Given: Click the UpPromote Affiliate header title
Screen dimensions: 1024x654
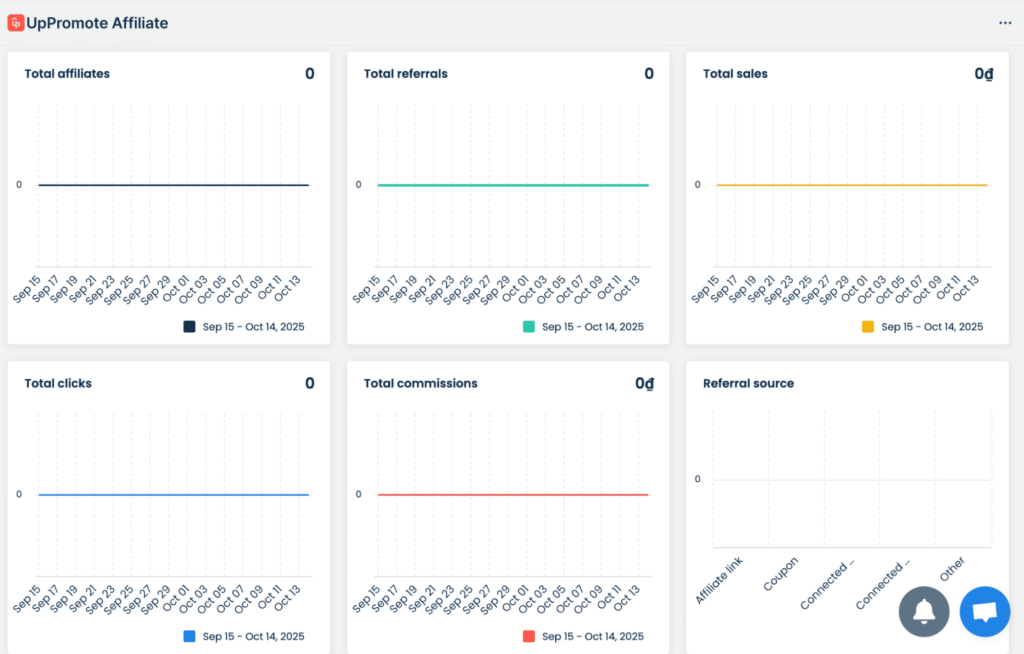Looking at the screenshot, I should [x=98, y=23].
